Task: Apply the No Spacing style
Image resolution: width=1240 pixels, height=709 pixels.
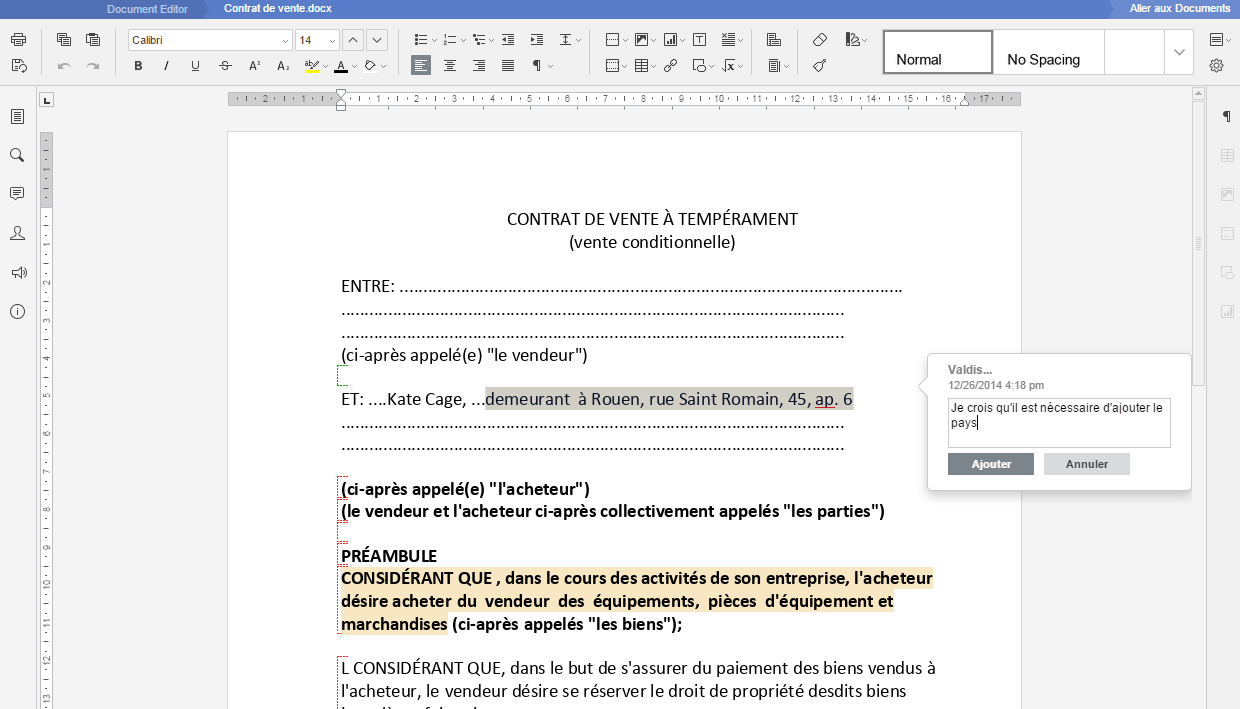Action: point(1049,52)
